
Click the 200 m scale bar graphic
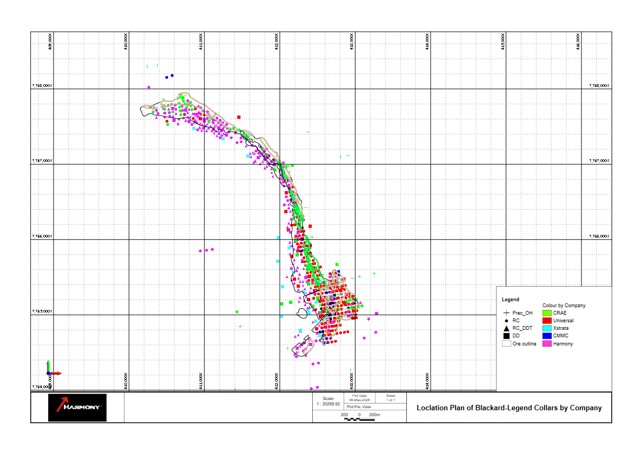pyautogui.click(x=360, y=417)
